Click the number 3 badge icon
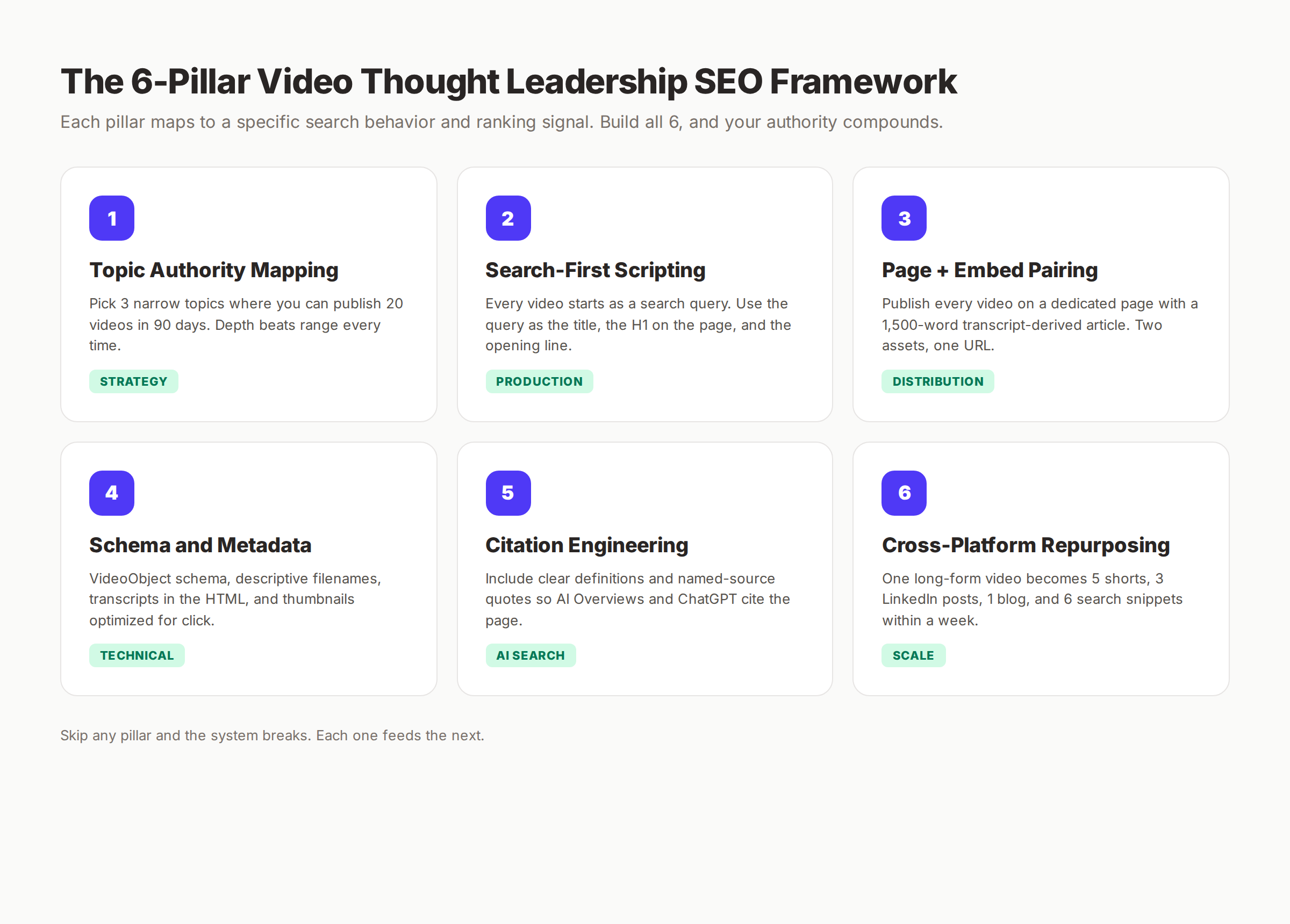This screenshot has height=924, width=1290. [x=904, y=218]
